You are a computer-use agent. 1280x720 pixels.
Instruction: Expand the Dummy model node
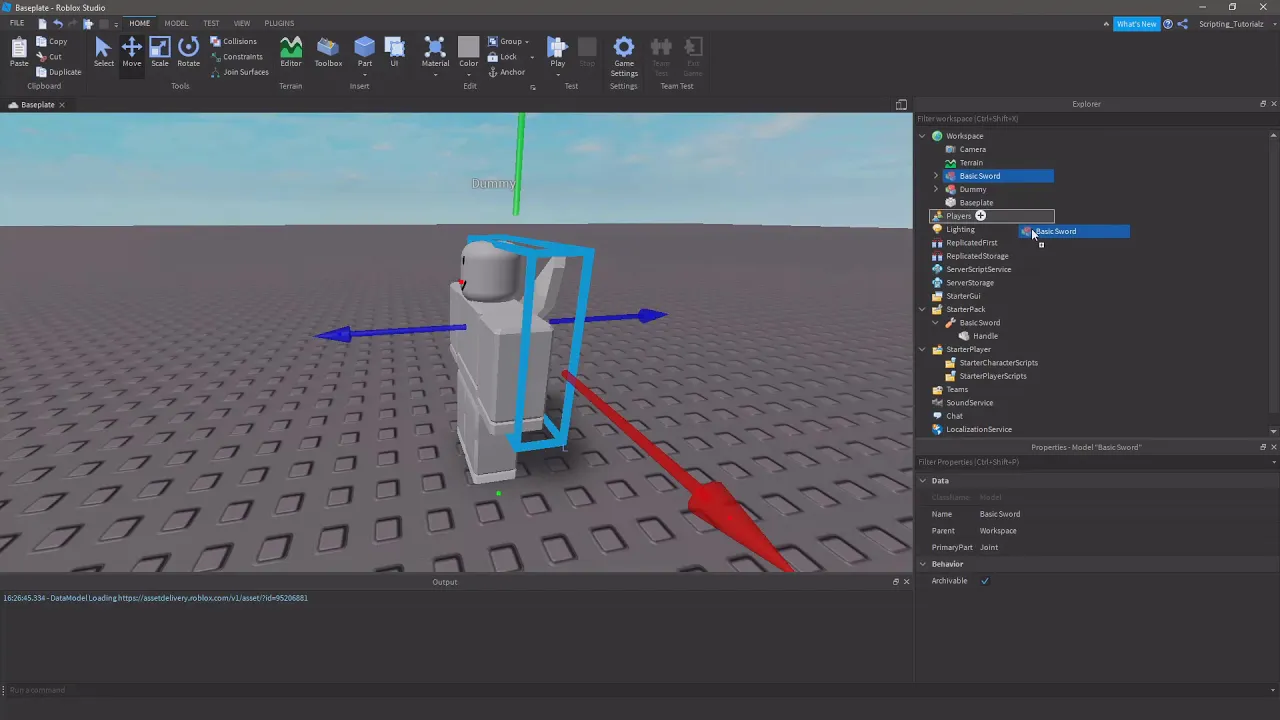pyautogui.click(x=936, y=189)
